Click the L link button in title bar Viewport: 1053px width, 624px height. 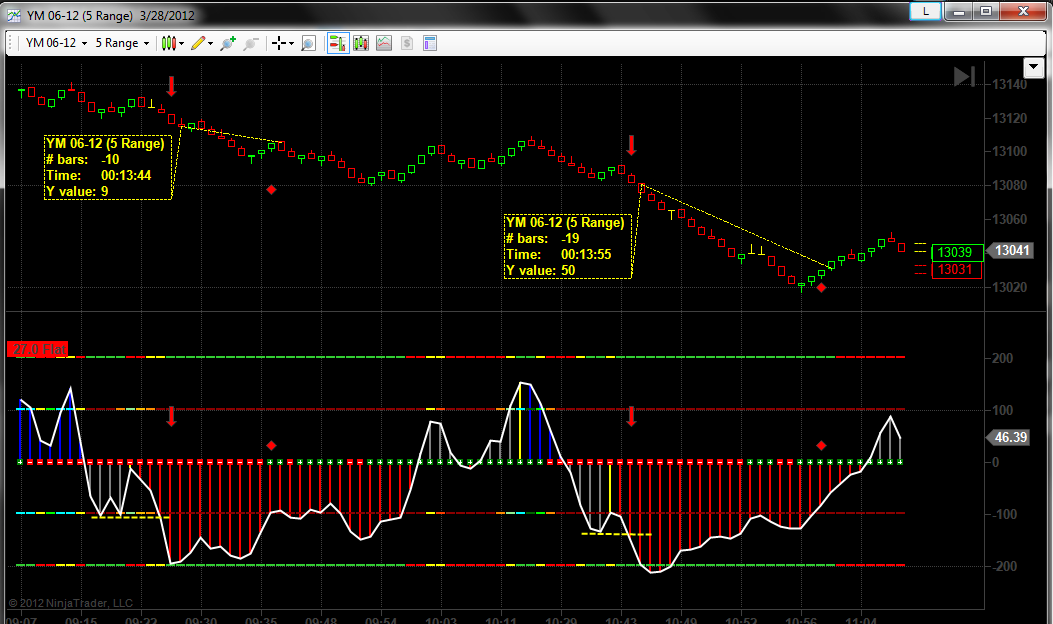(x=926, y=11)
